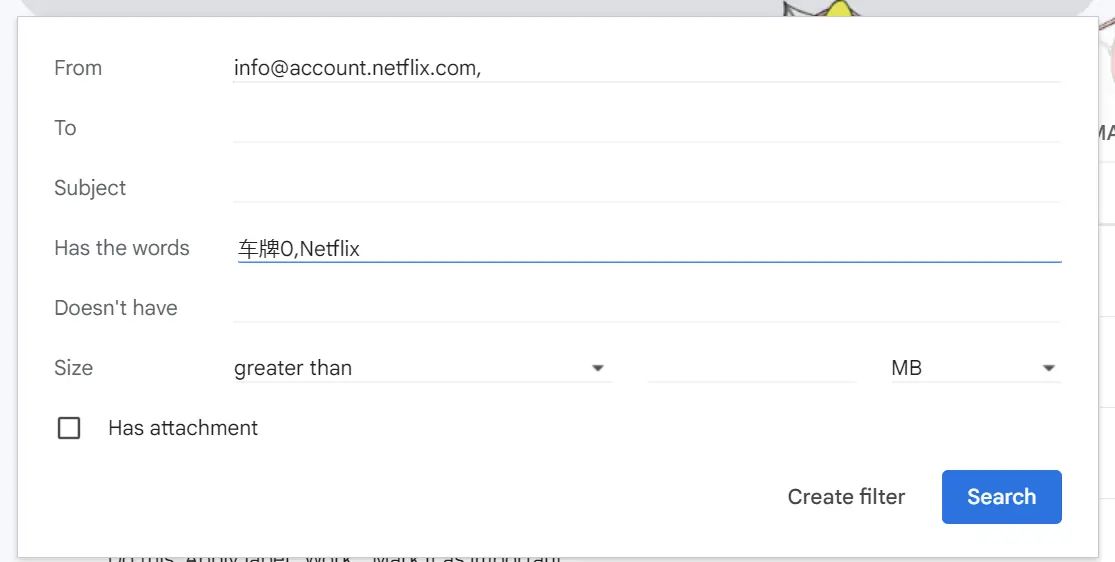Enable the Has attachment checkbox

click(69, 428)
